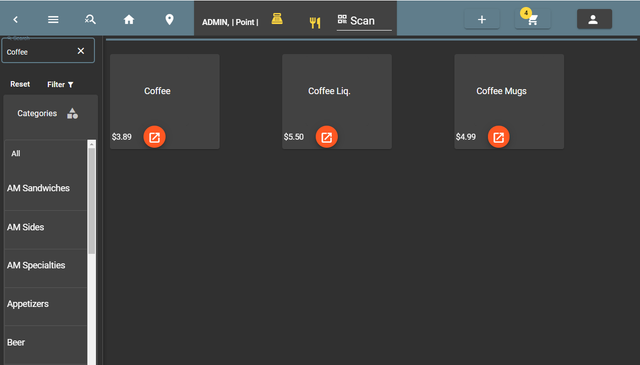
Task: Select the Coffee product card
Action: point(165,101)
